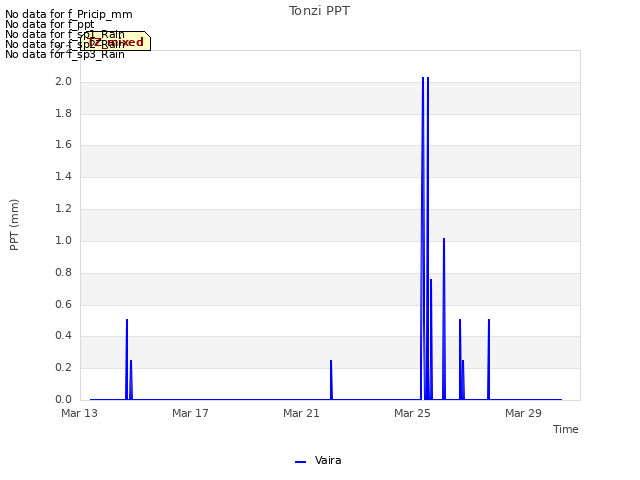Click the 'No data for f_sp3_Rain' message
This screenshot has height=480, width=640.
[x=64, y=54]
